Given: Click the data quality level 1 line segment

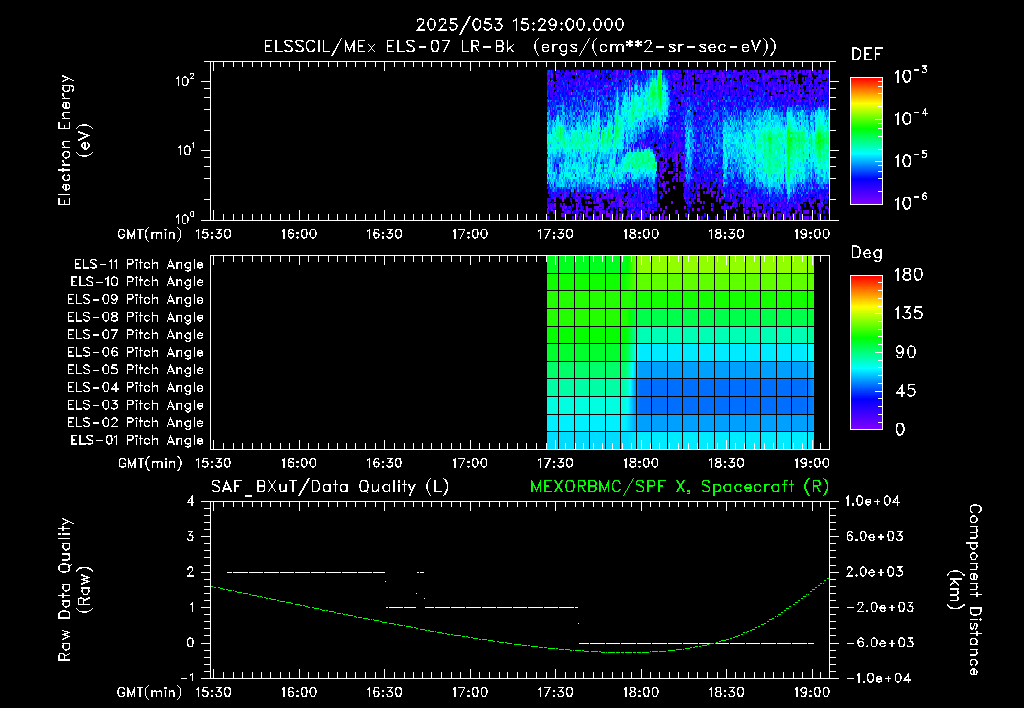Looking at the screenshot, I should [x=502, y=607].
